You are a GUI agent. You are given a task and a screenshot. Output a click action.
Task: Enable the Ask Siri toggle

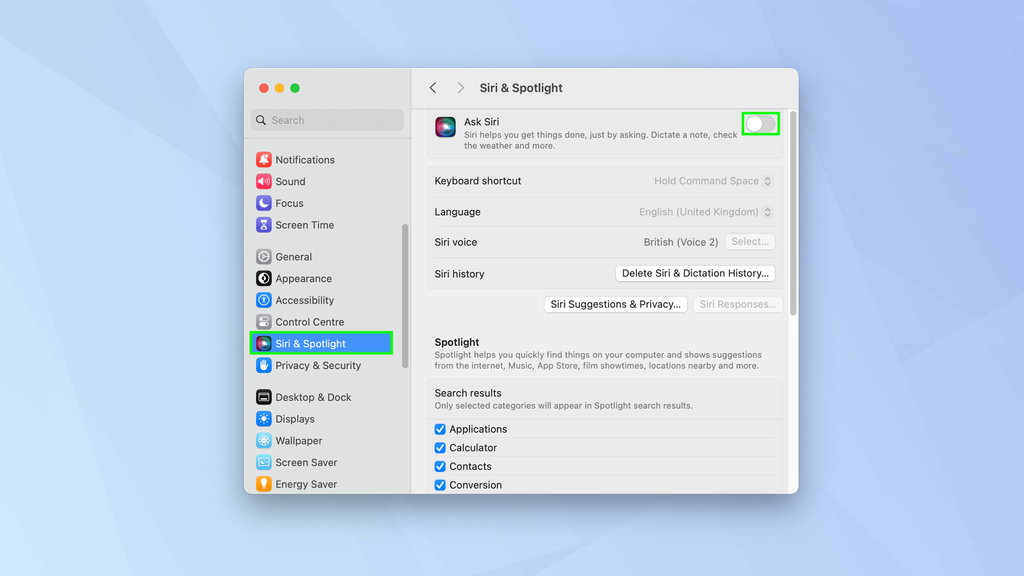[x=760, y=123]
